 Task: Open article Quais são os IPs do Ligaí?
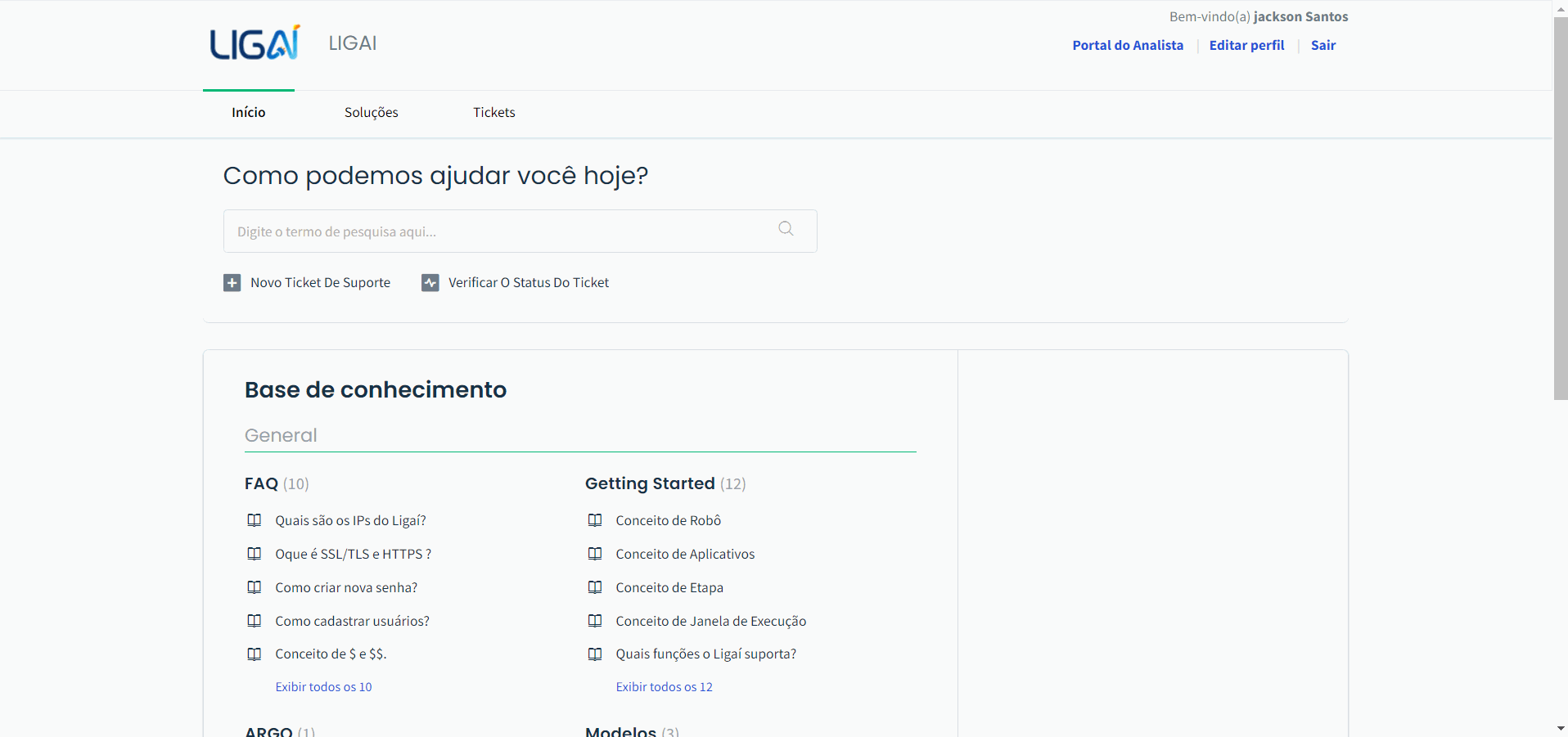[350, 520]
